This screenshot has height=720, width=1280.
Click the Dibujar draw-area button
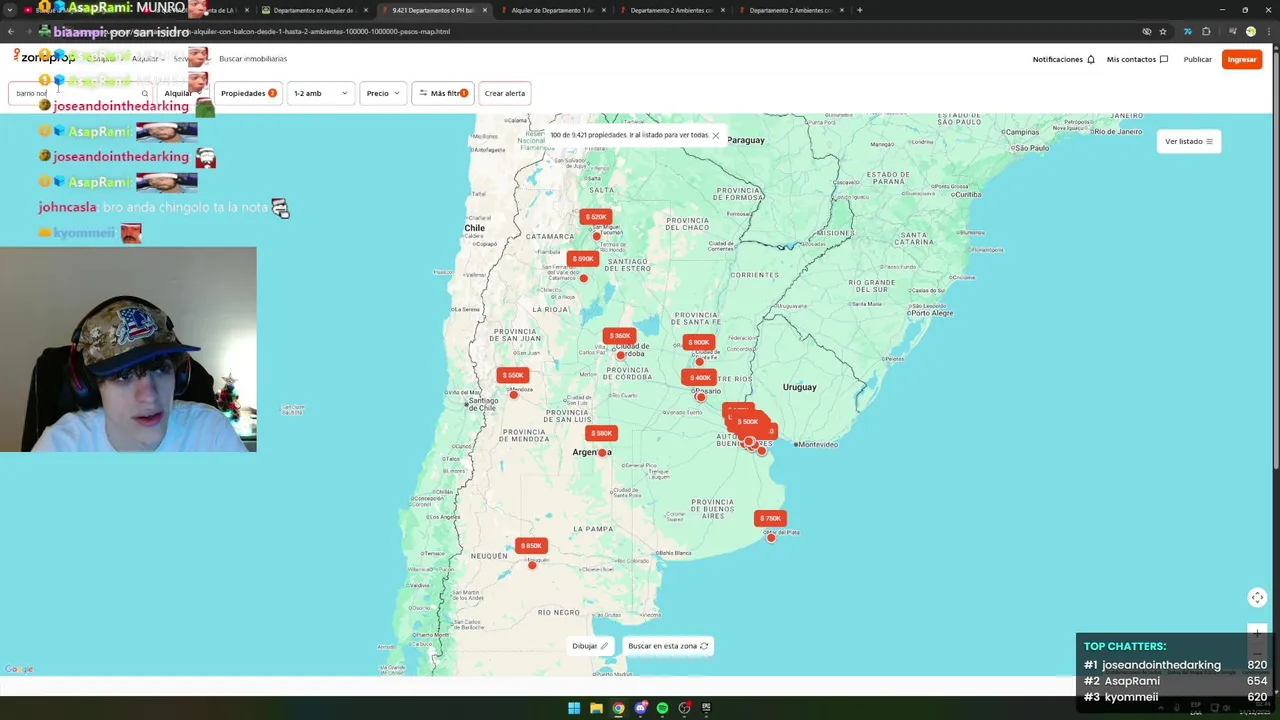click(x=590, y=646)
